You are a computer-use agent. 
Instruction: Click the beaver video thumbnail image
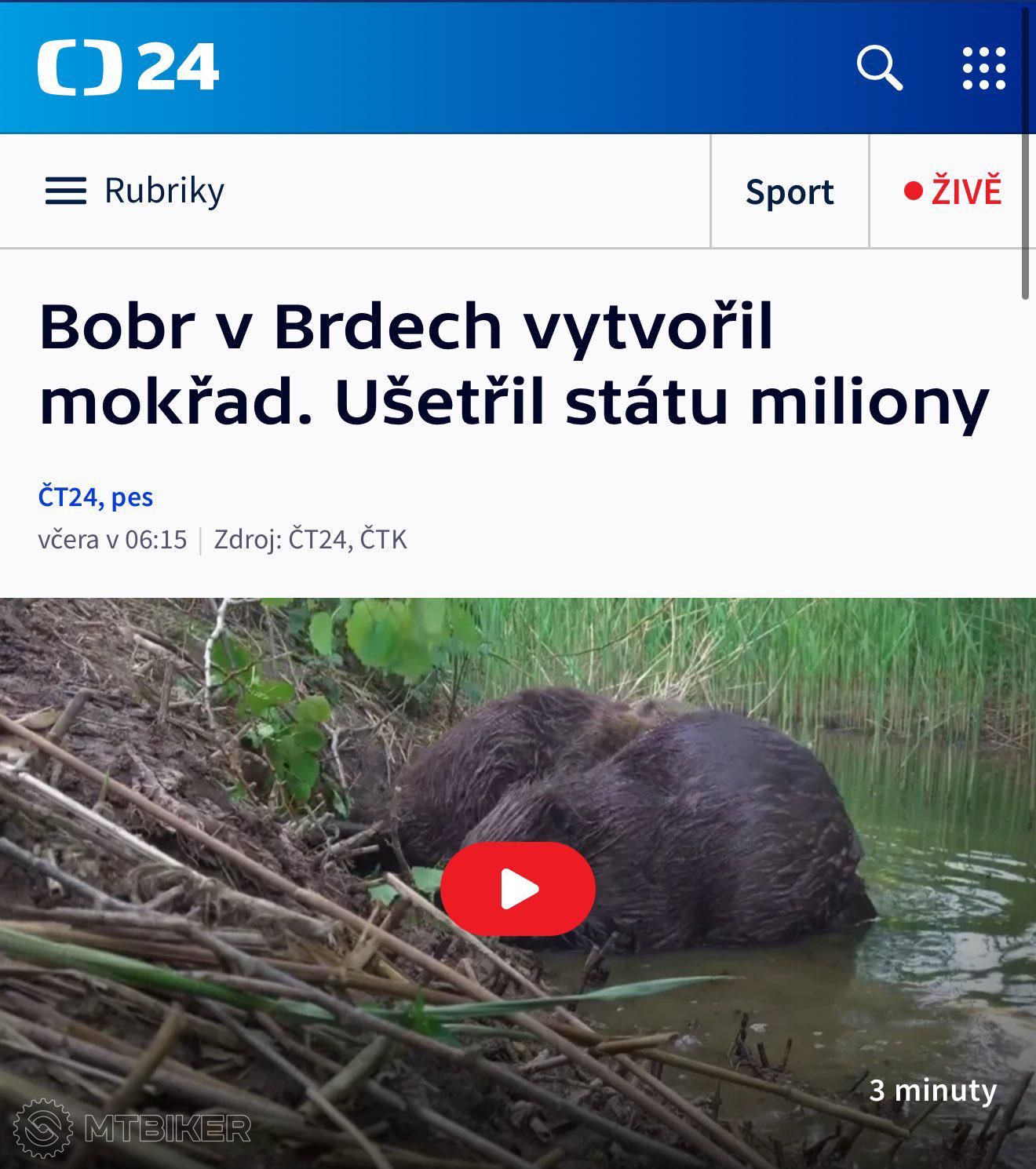tap(518, 883)
